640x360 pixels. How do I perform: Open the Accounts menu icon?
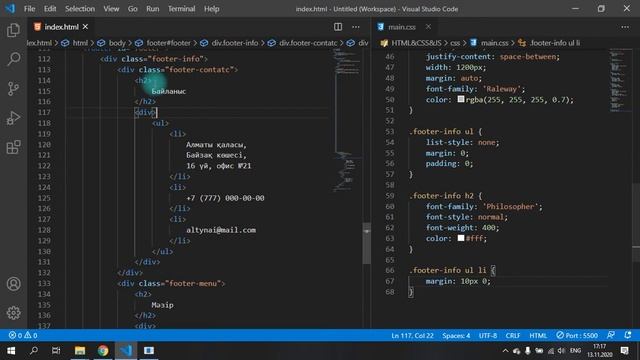[x=13, y=284]
